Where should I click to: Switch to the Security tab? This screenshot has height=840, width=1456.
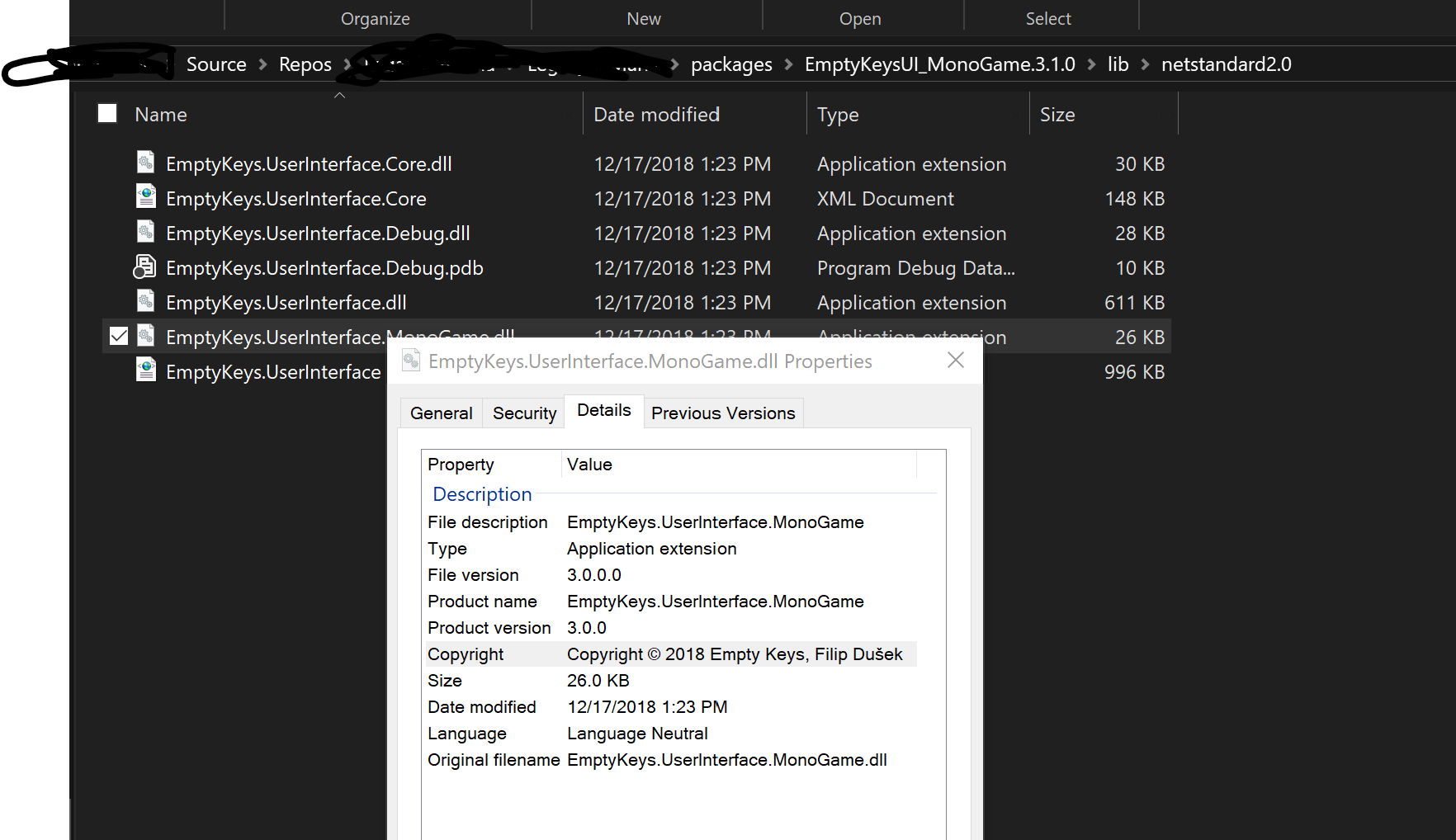click(523, 413)
